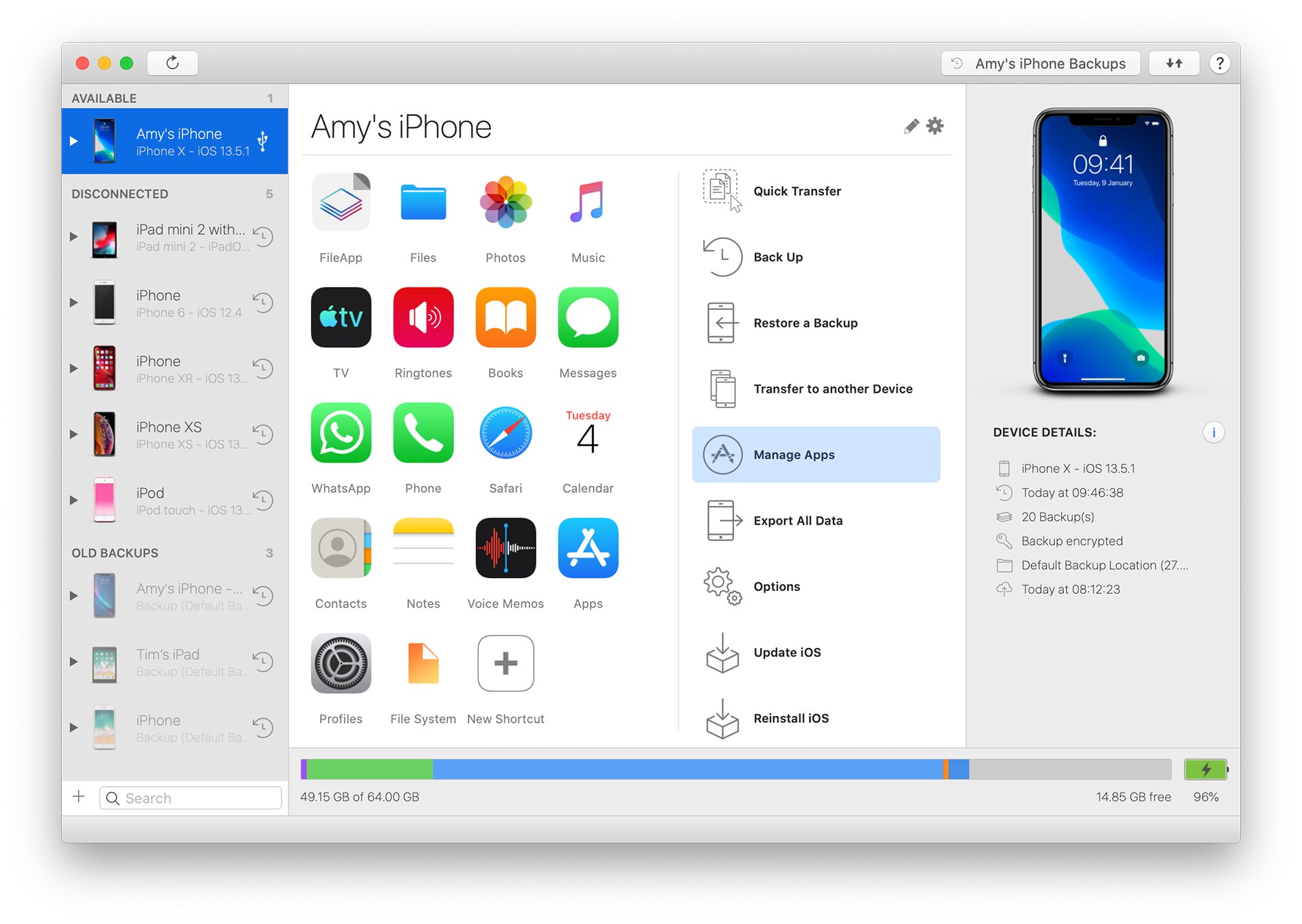Select Manage Apps action
The width and height of the screenshot is (1302, 924).
click(x=816, y=454)
